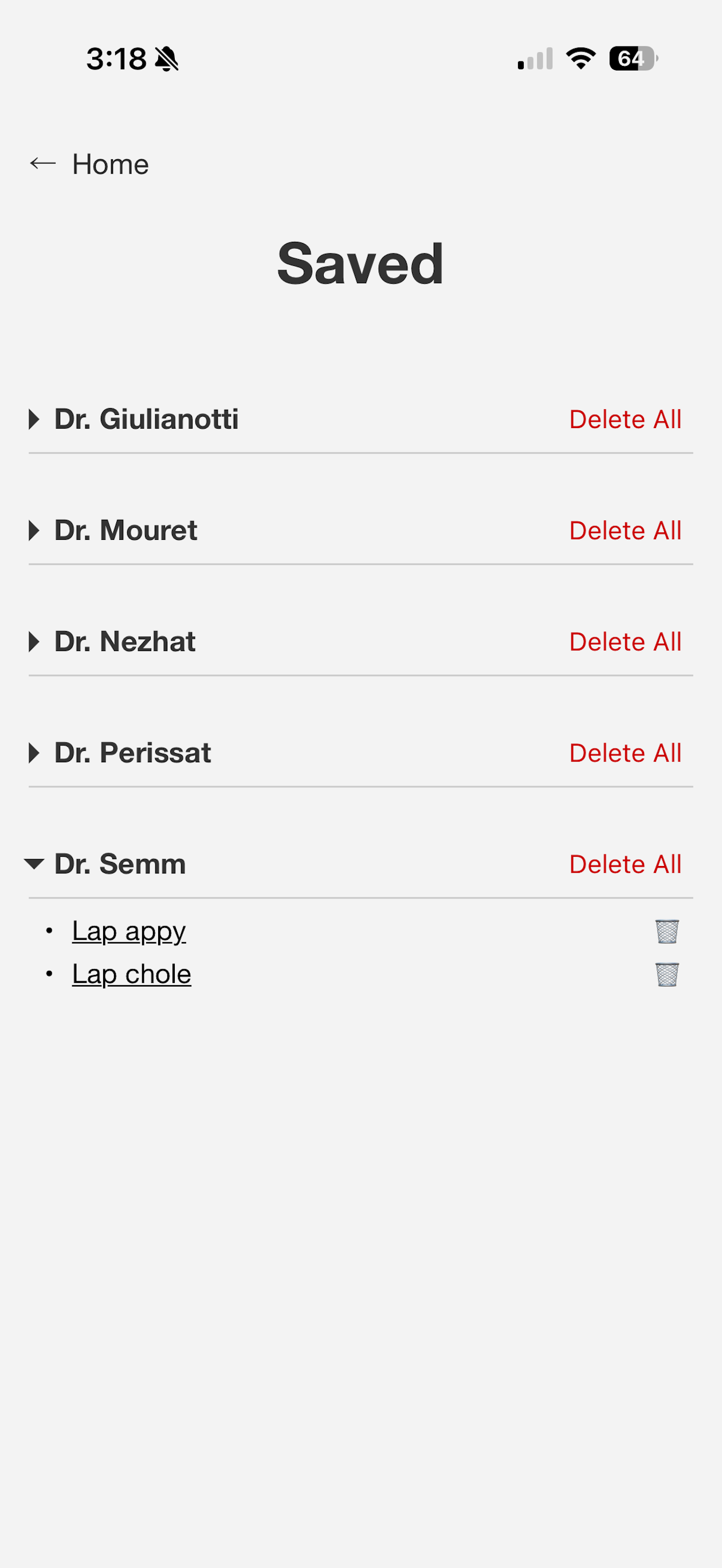Delete Lap appy using its trash icon

coord(667,931)
